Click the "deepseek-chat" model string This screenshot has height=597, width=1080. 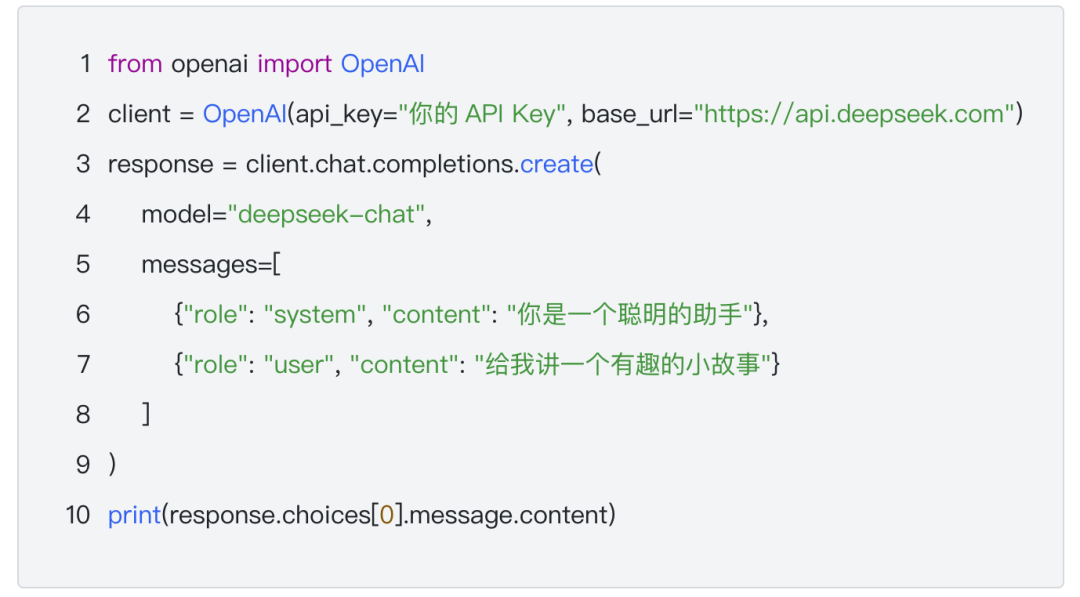[x=326, y=214]
